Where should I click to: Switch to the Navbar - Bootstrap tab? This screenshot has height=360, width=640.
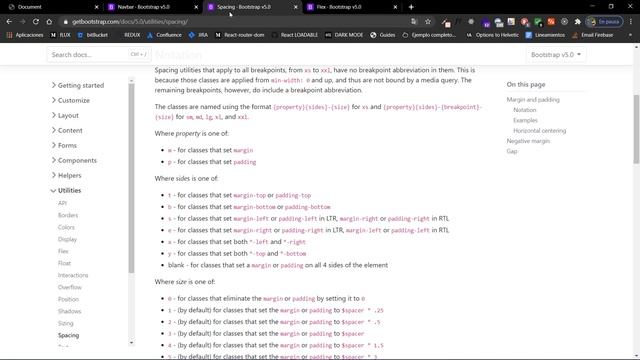pyautogui.click(x=153, y=7)
